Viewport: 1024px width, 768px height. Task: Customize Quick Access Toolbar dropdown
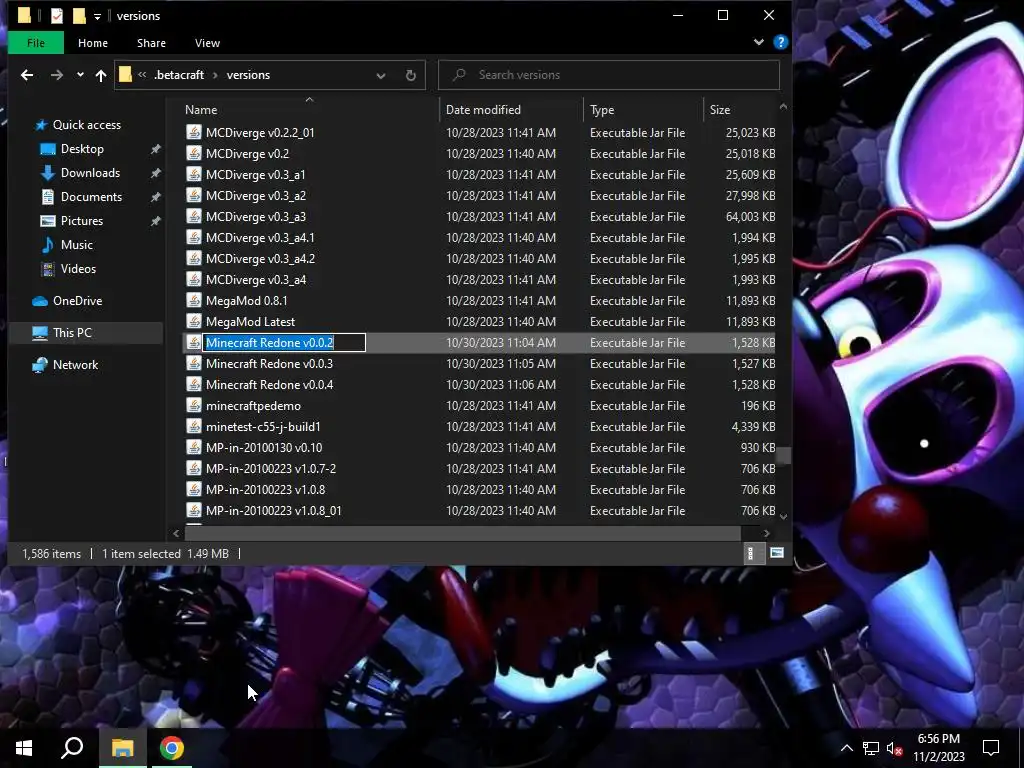(97, 16)
